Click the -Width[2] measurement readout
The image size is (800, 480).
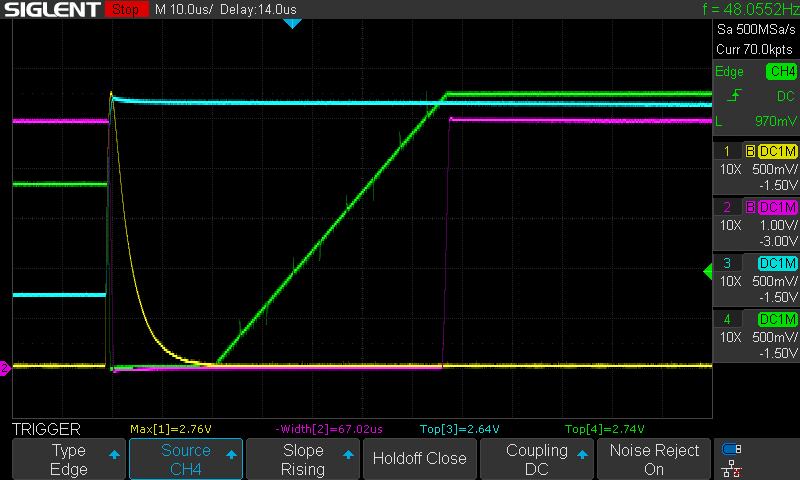pyautogui.click(x=331, y=428)
